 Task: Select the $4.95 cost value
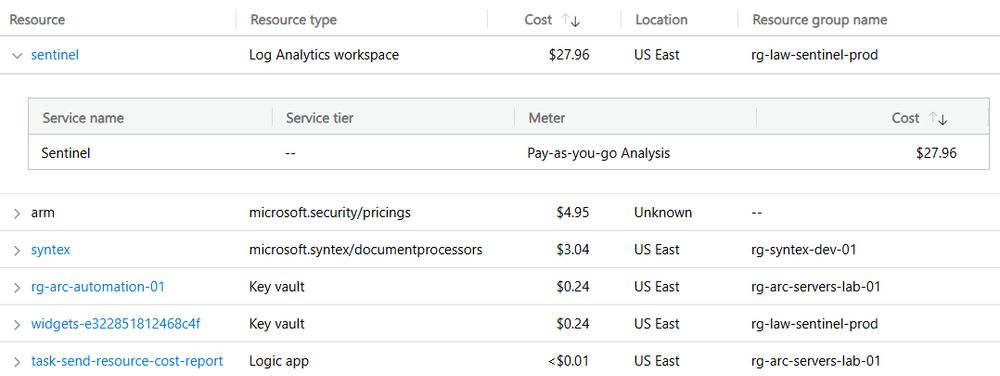[573, 213]
